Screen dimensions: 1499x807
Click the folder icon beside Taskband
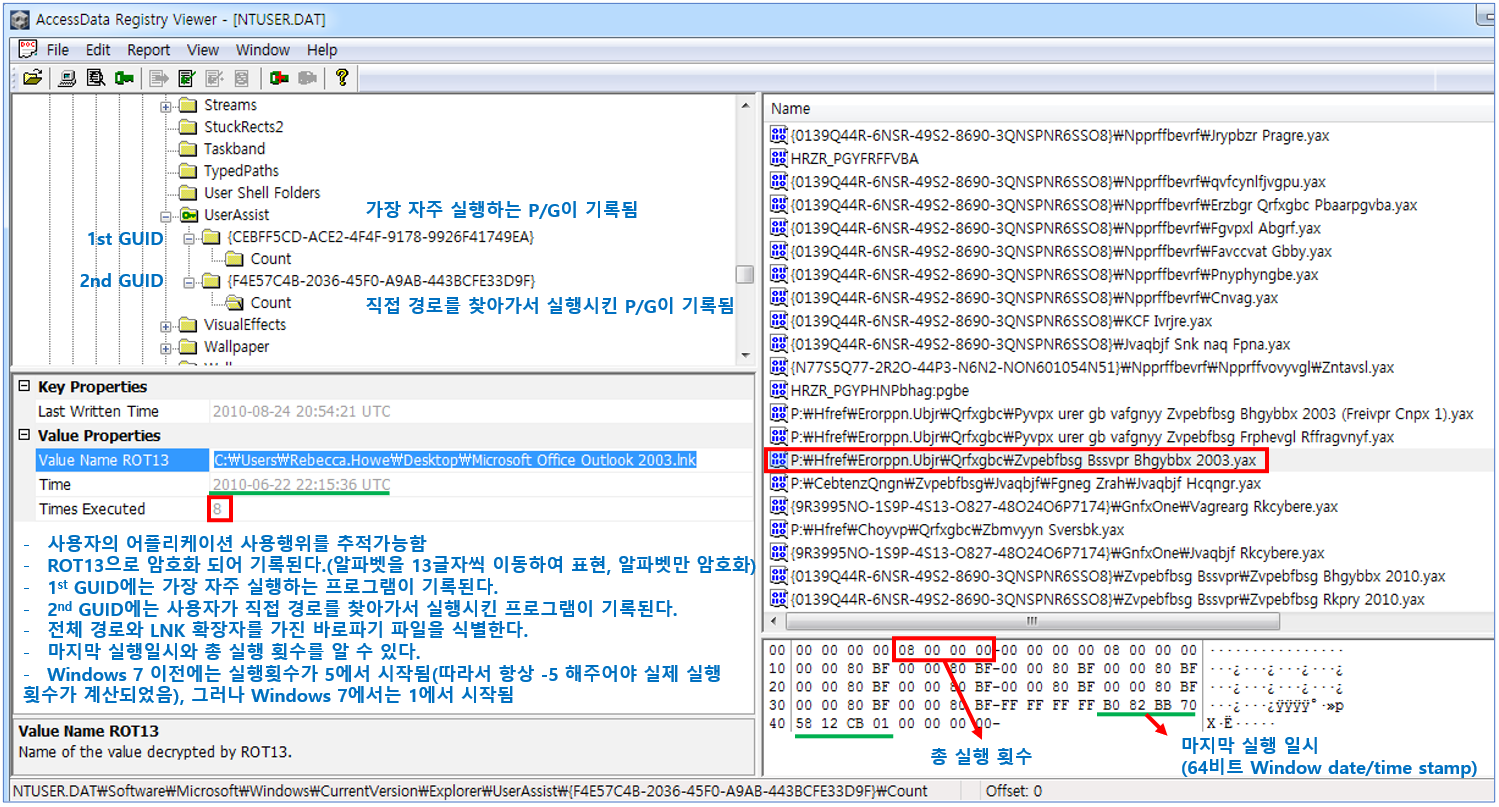point(188,149)
